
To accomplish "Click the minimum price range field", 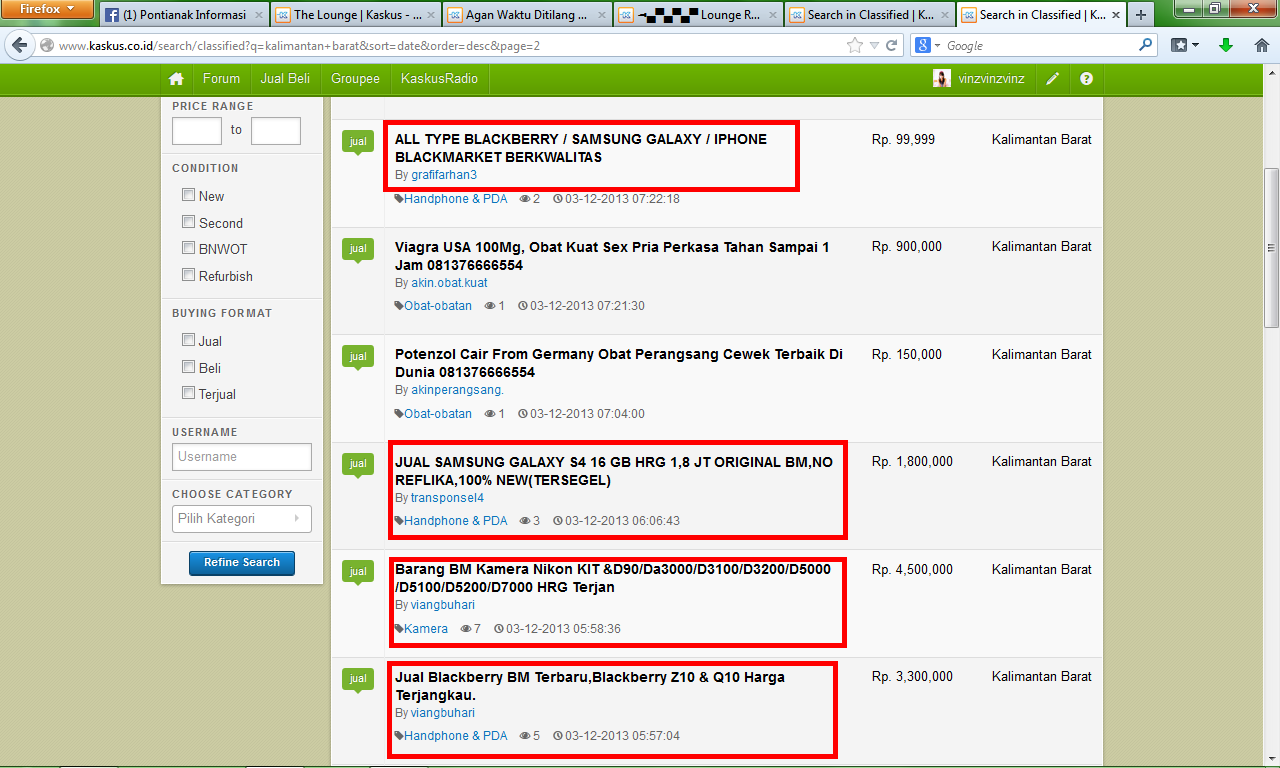I will click(x=197, y=130).
